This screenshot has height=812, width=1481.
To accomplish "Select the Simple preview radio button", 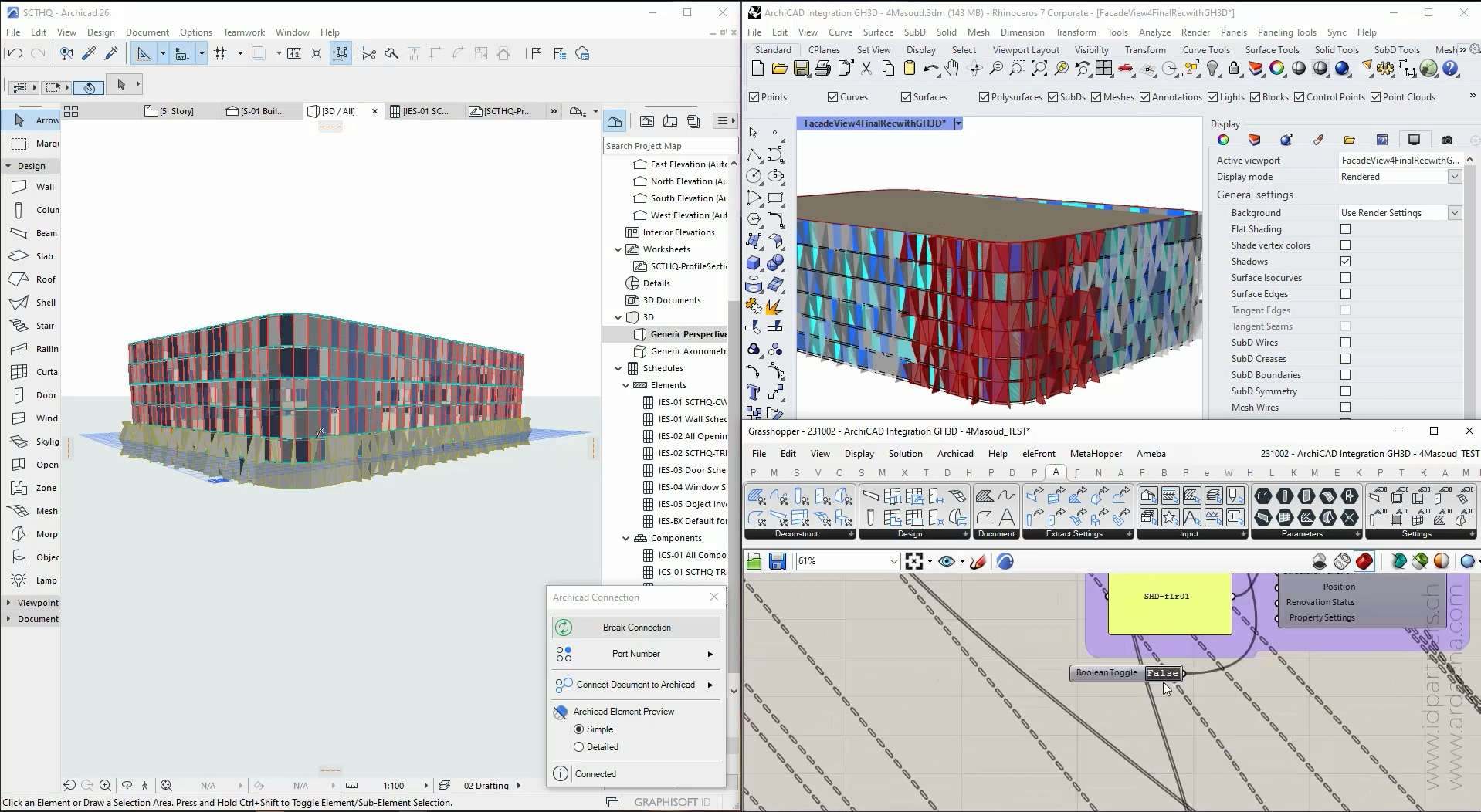I will (578, 729).
